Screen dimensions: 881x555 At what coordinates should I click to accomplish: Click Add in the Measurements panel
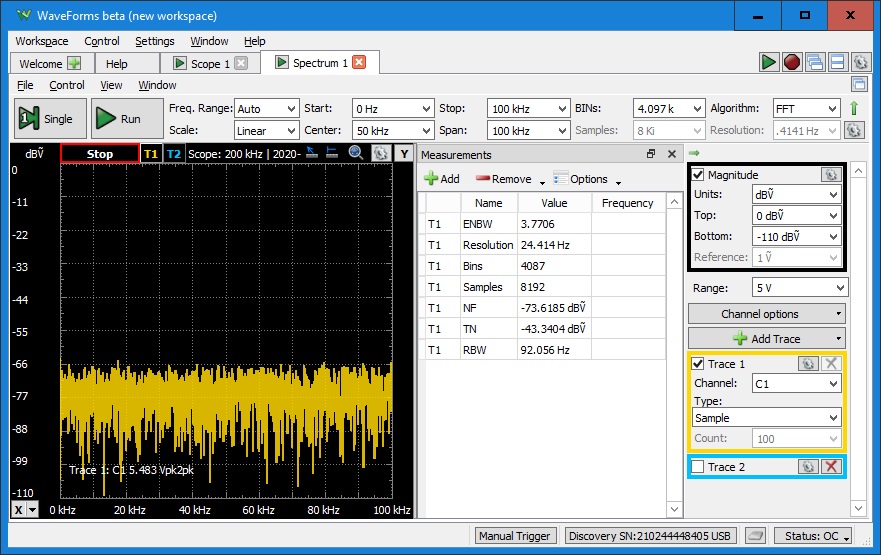coord(441,179)
